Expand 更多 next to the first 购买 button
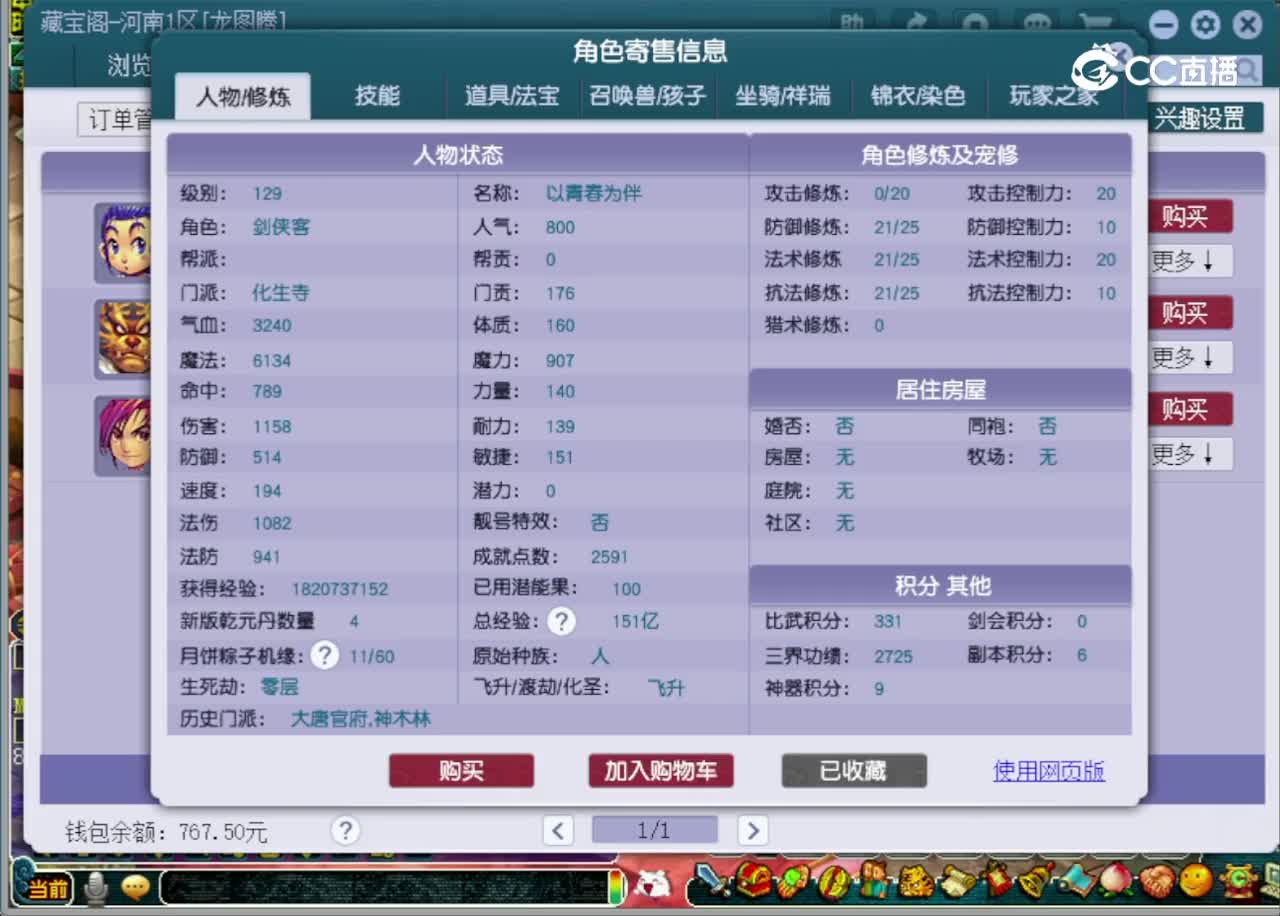Screen dimensions: 1280x916 (x=1189, y=262)
